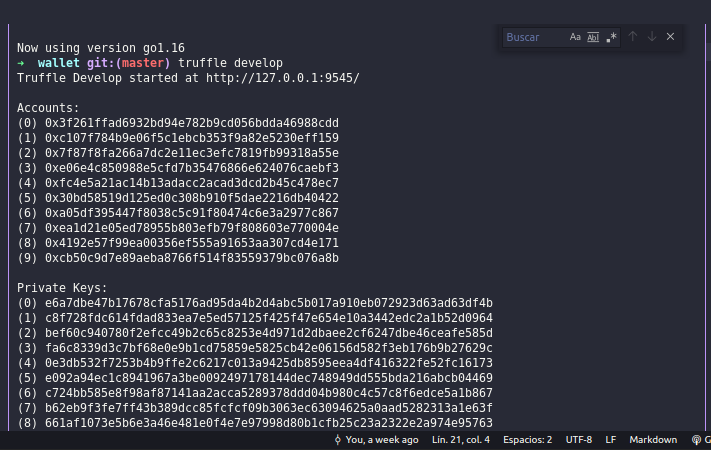
Task: Open git blame info 'You, a week ago'
Action: click(382, 440)
